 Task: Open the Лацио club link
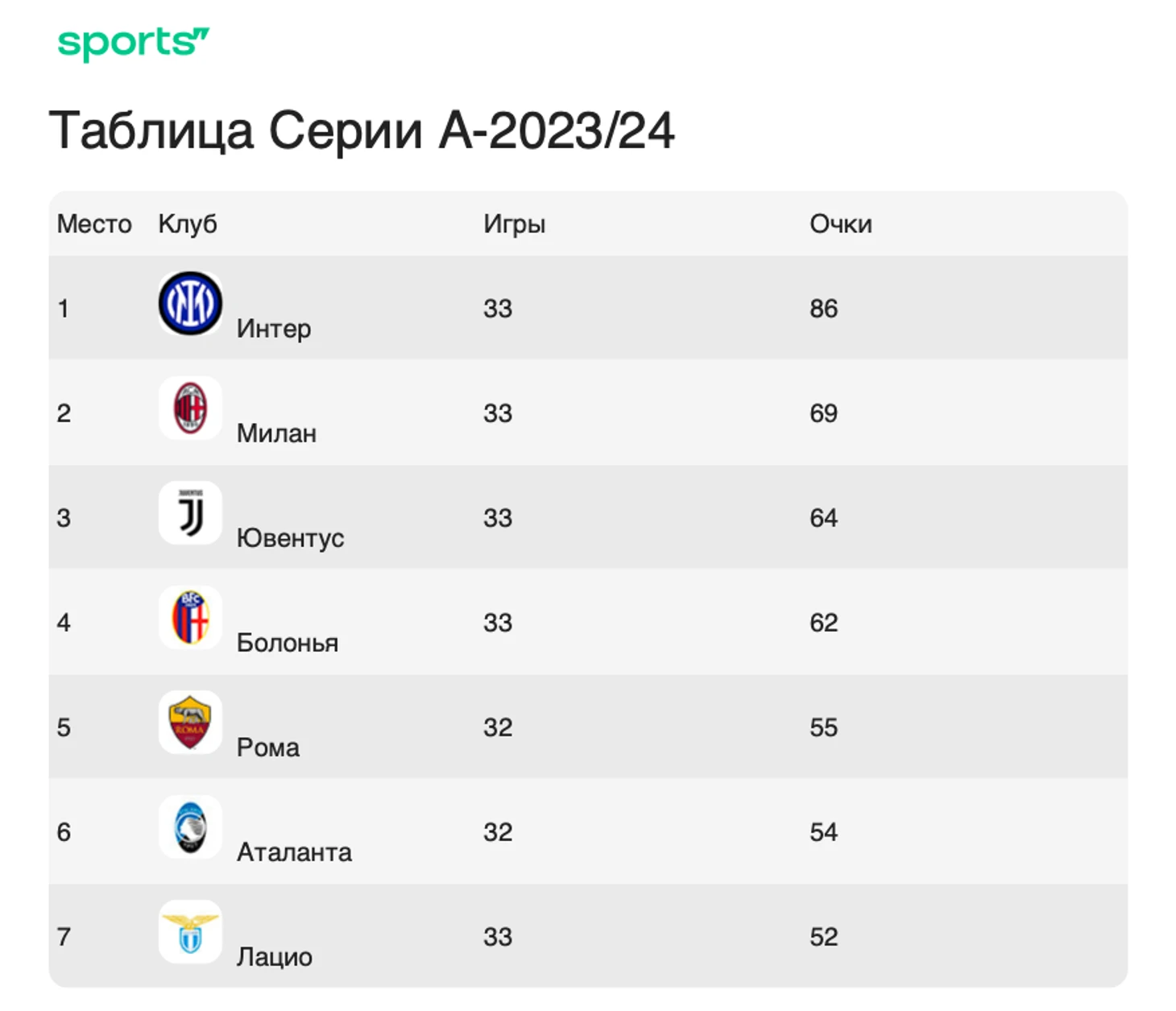(x=275, y=957)
